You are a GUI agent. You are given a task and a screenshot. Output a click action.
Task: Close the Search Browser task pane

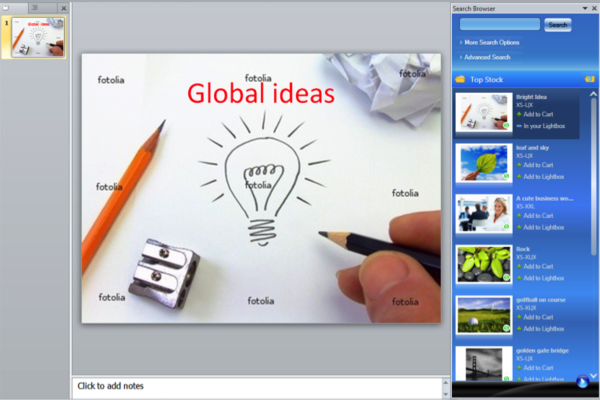click(x=594, y=8)
